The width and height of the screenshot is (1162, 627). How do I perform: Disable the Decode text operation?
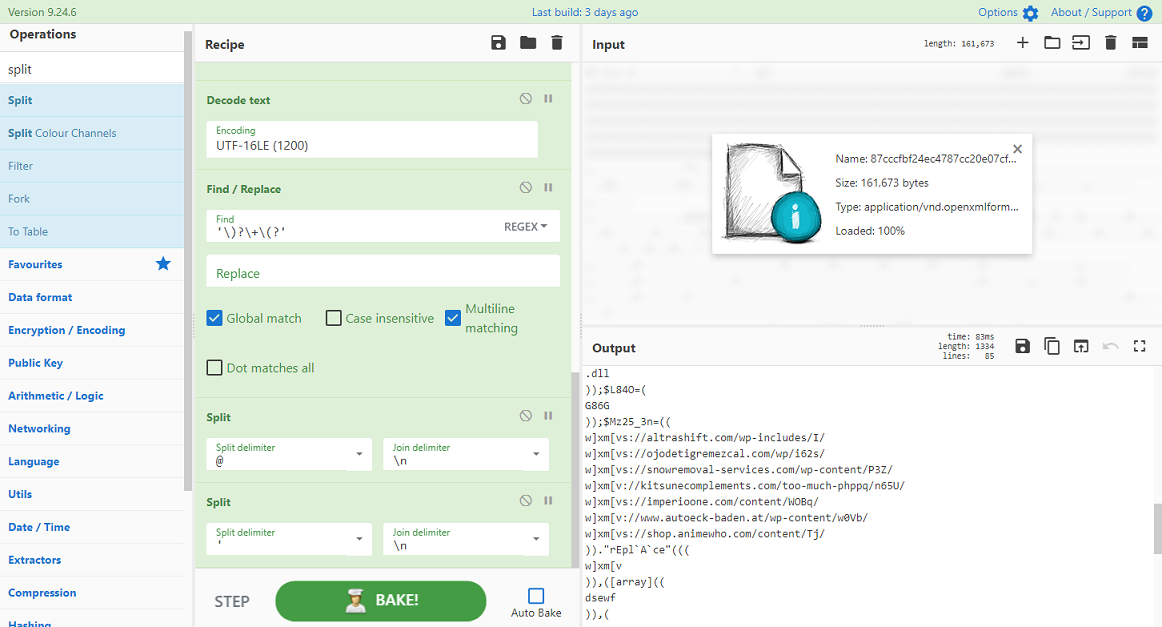click(525, 99)
